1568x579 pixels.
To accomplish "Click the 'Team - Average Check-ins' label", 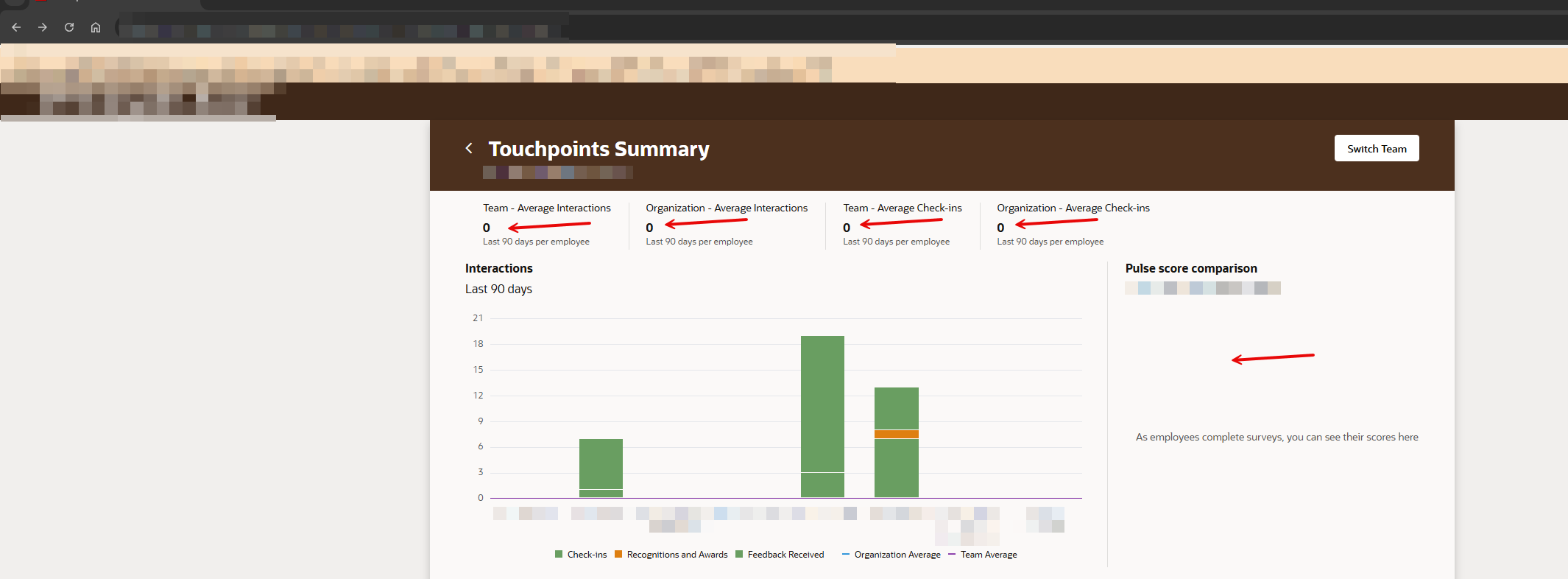I will [x=903, y=208].
